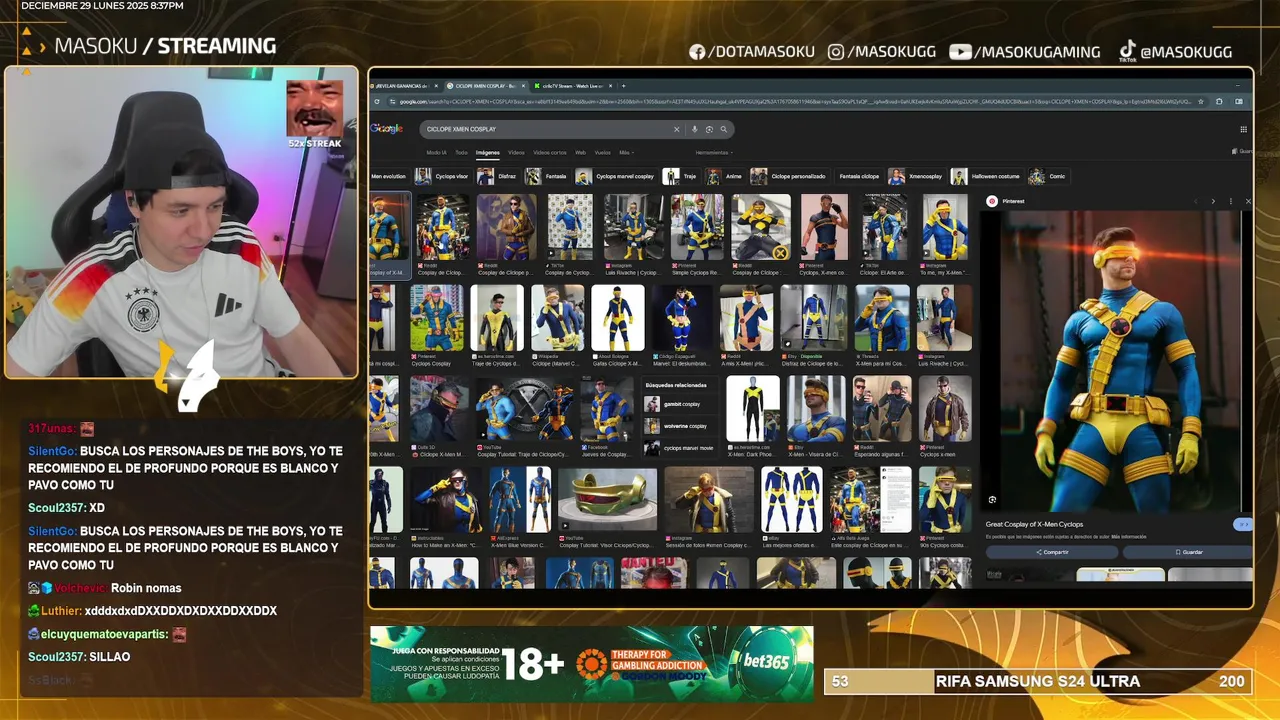Go to previous image in preview panel
Screen dimensions: 1280x720
(1196, 201)
